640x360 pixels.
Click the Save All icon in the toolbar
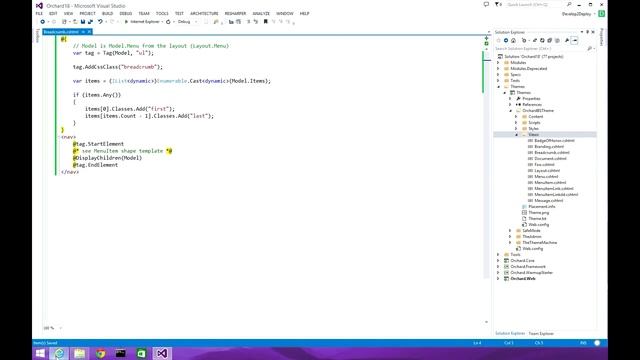[x=90, y=22]
